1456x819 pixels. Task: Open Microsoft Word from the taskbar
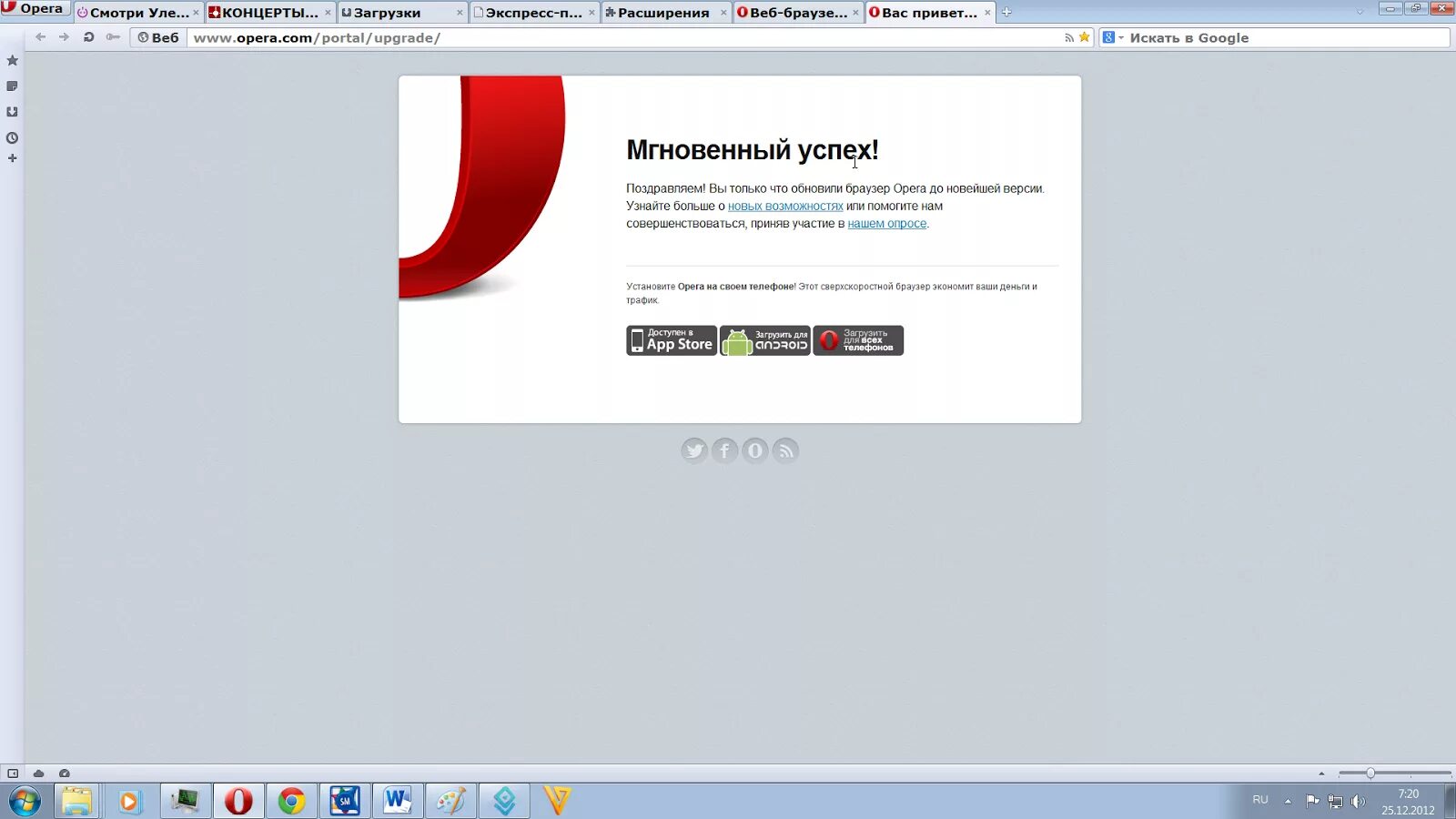coord(397,802)
